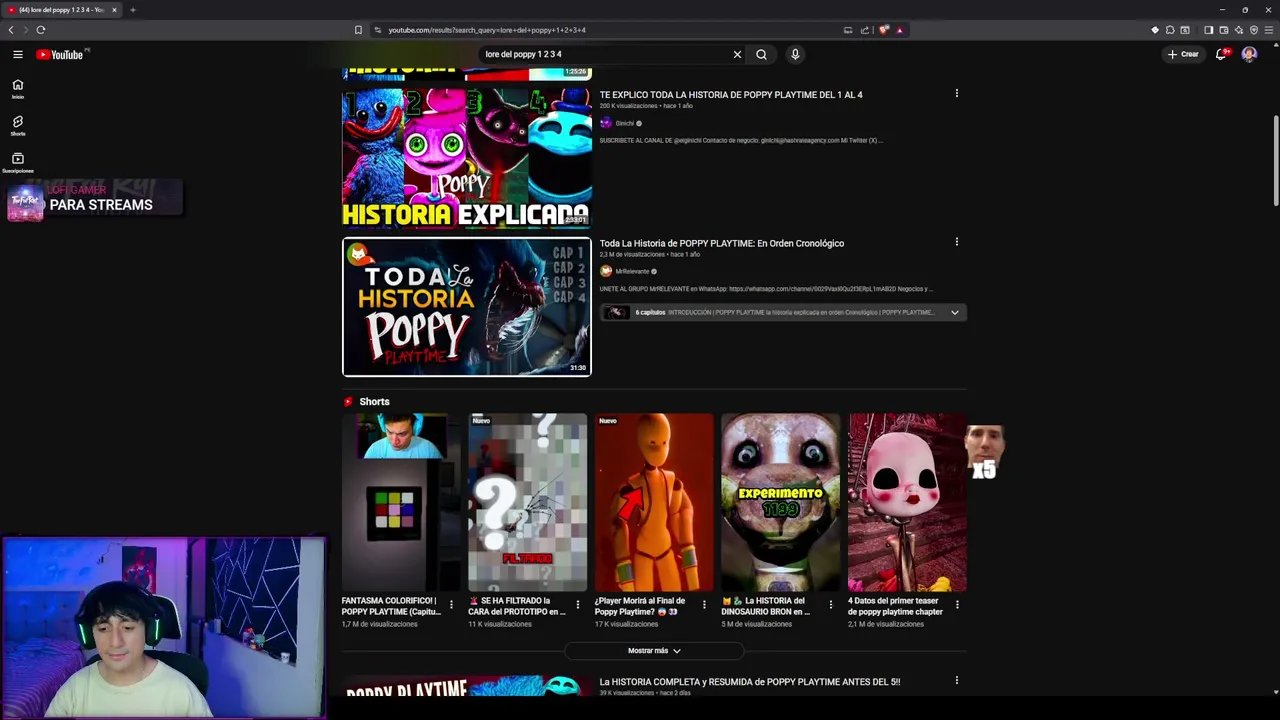1280x720 pixels.
Task: Open options menu for TE EXPLICO TODA video
Action: tap(956, 93)
